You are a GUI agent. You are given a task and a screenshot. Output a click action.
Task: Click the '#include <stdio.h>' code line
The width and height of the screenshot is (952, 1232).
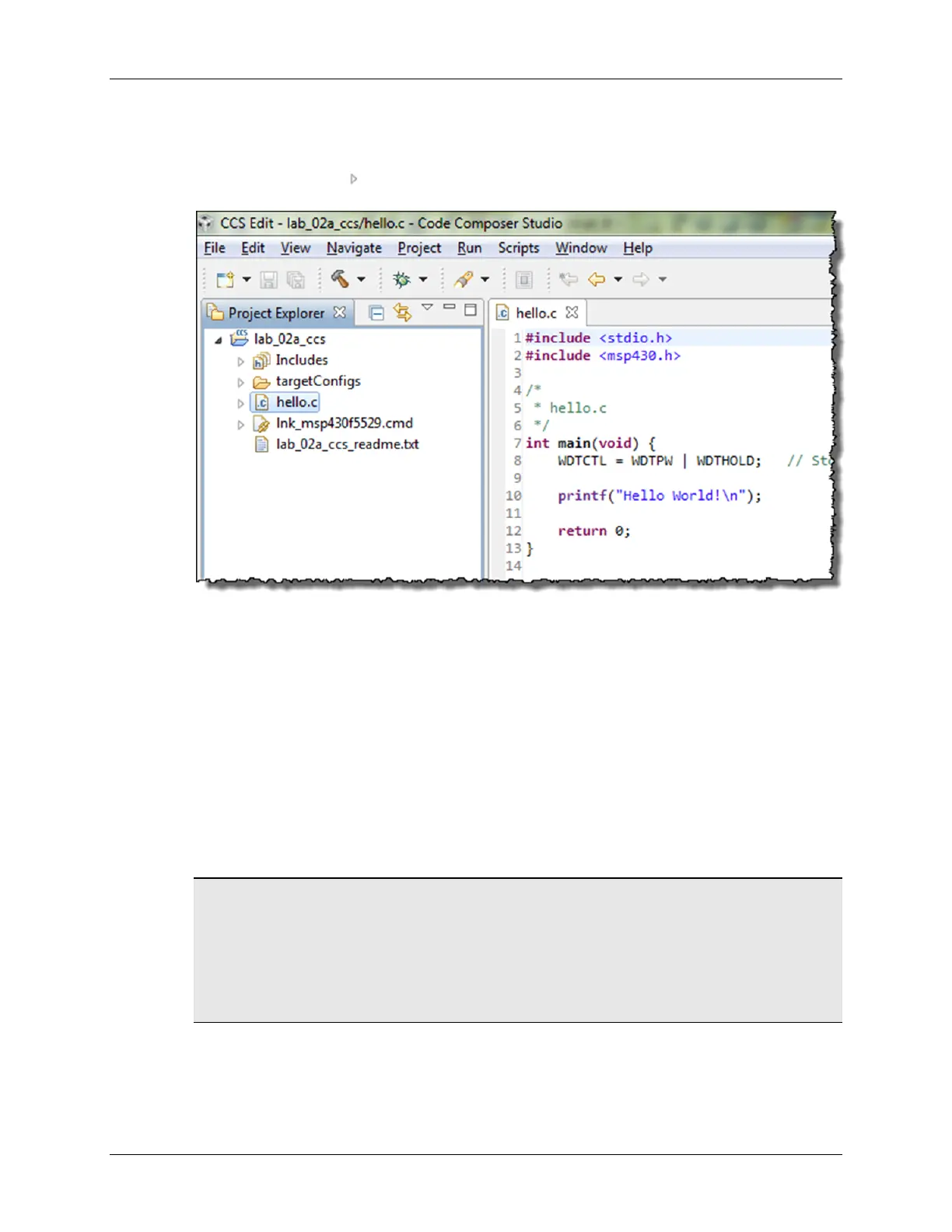pos(598,338)
